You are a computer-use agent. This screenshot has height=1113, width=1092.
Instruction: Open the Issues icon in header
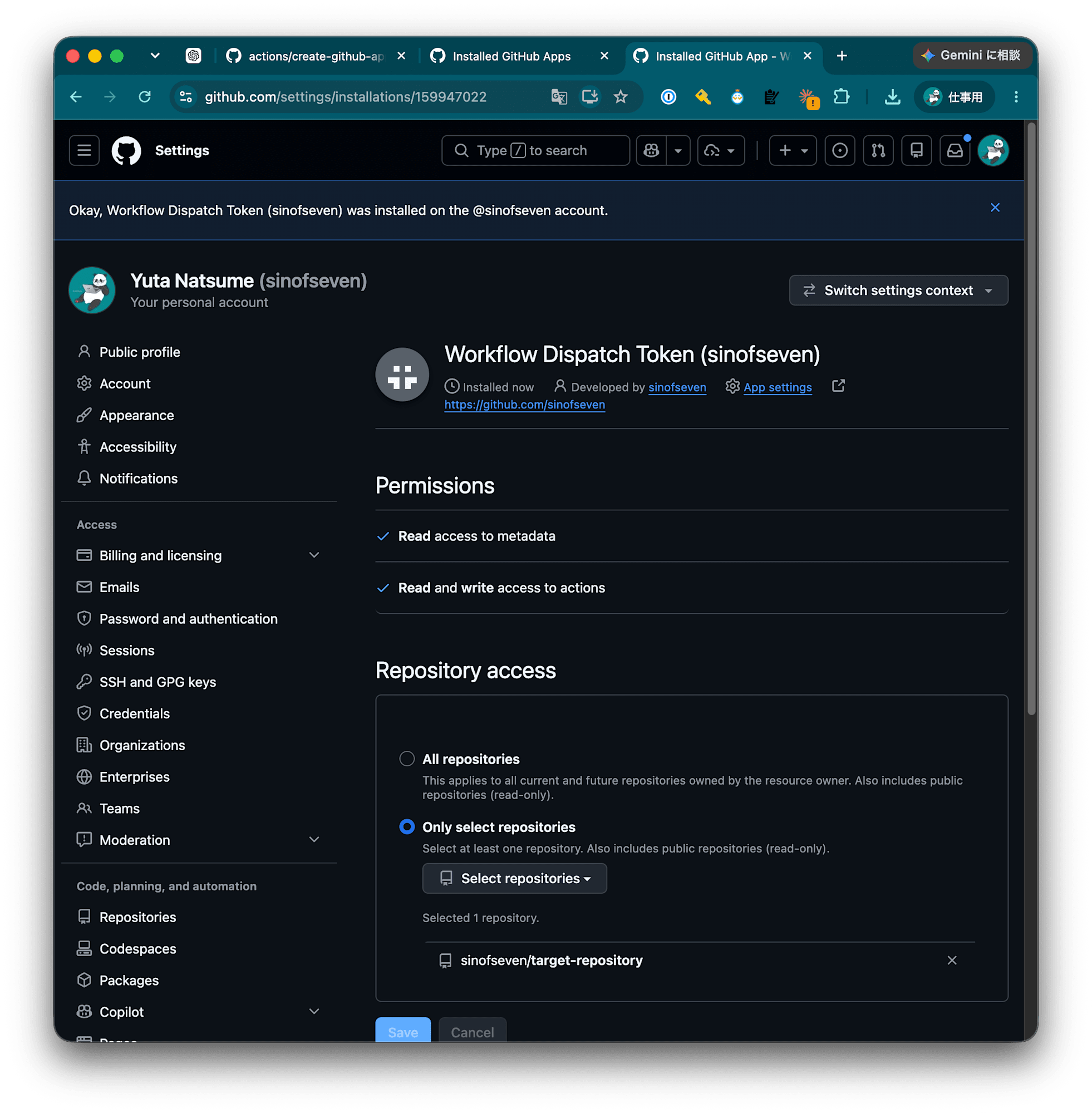coord(840,150)
